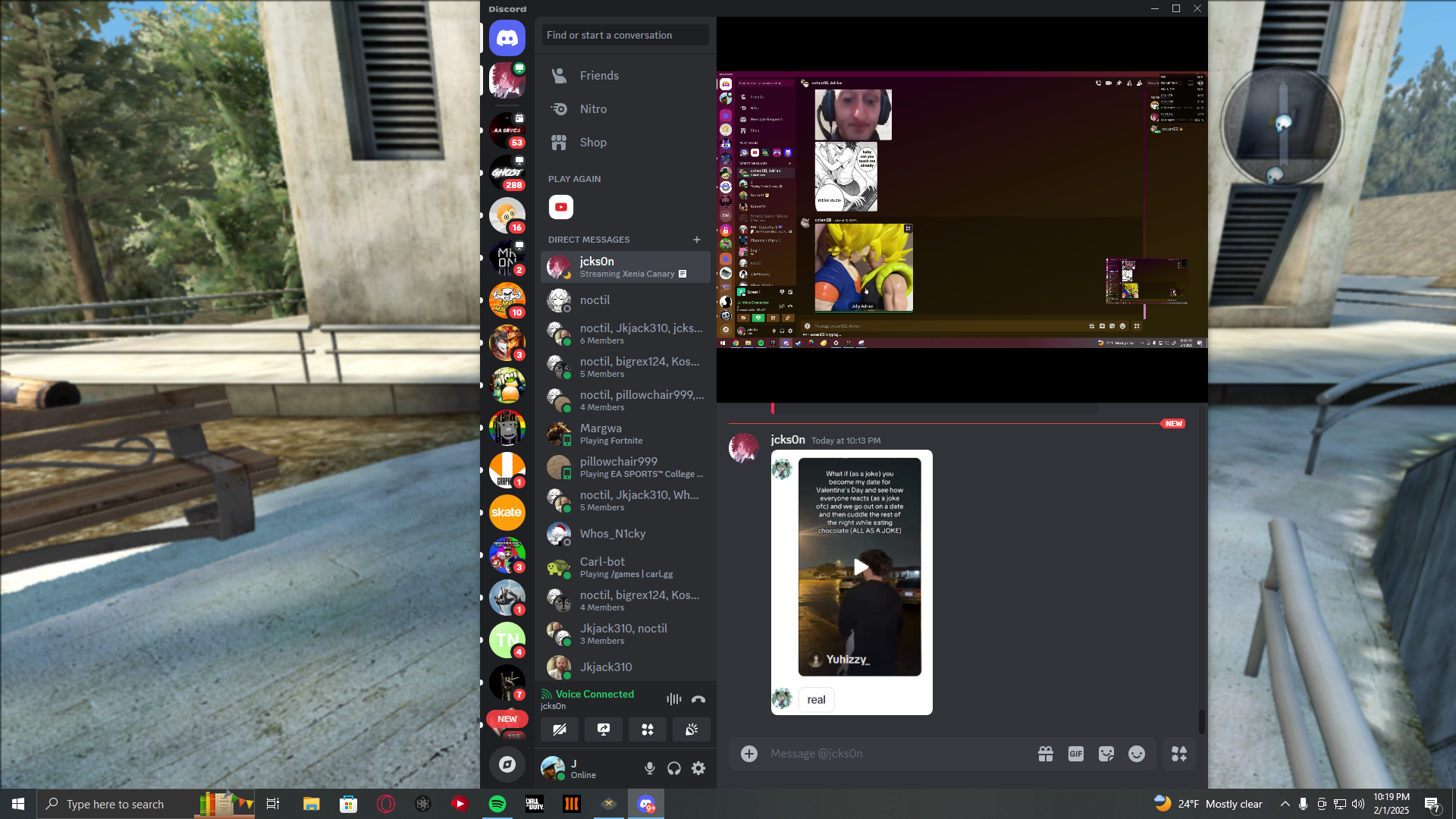This screenshot has height=819, width=1456.
Task: Open noise suppression settings icon
Action: point(673,699)
